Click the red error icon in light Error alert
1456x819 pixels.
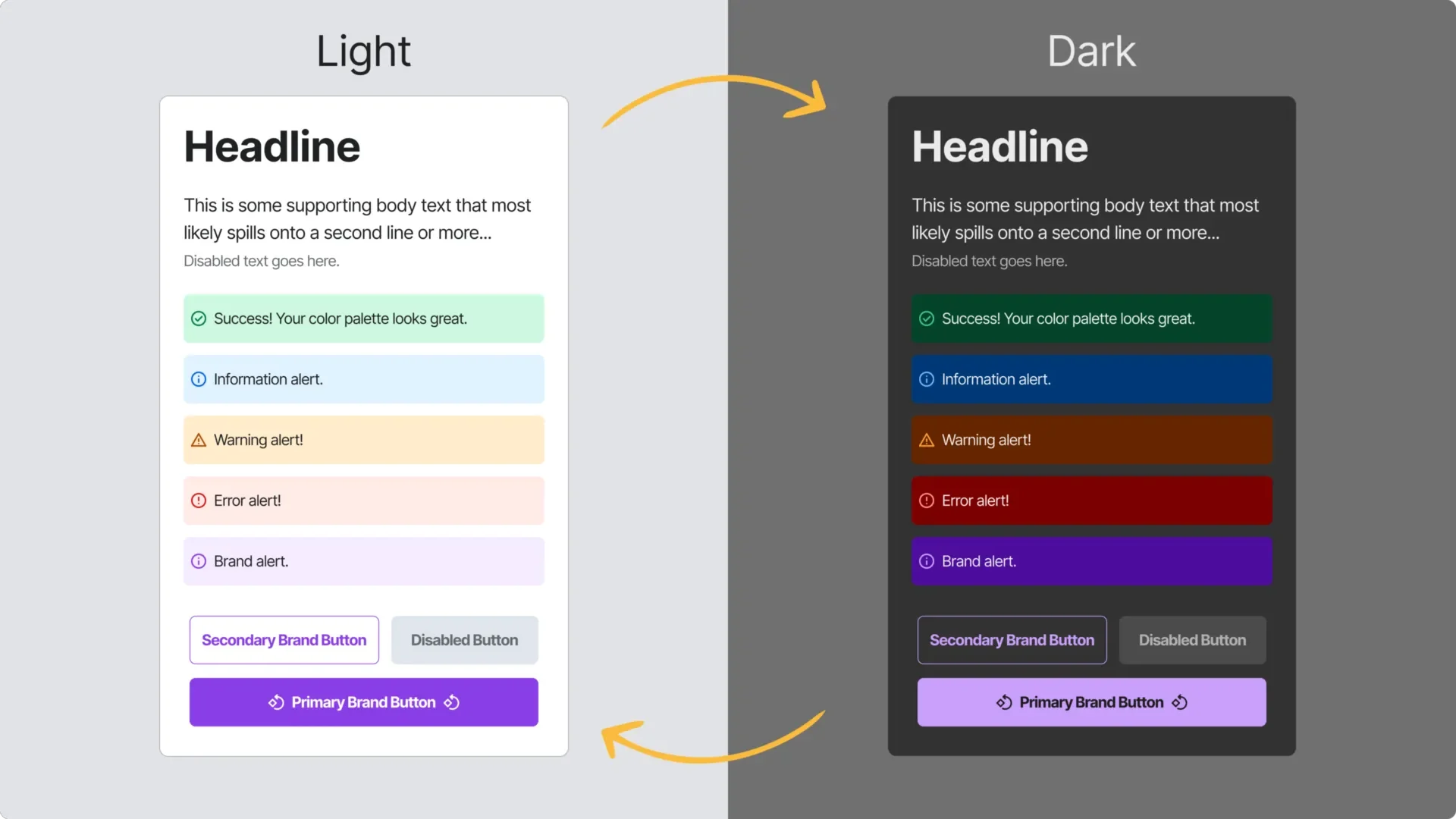coord(199,500)
